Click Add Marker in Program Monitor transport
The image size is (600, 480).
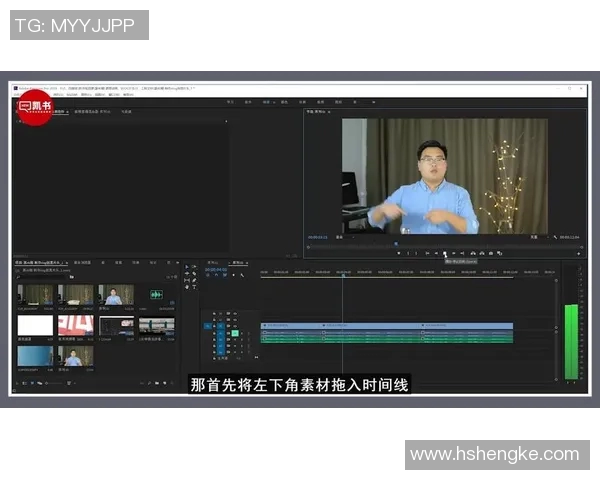tap(399, 253)
